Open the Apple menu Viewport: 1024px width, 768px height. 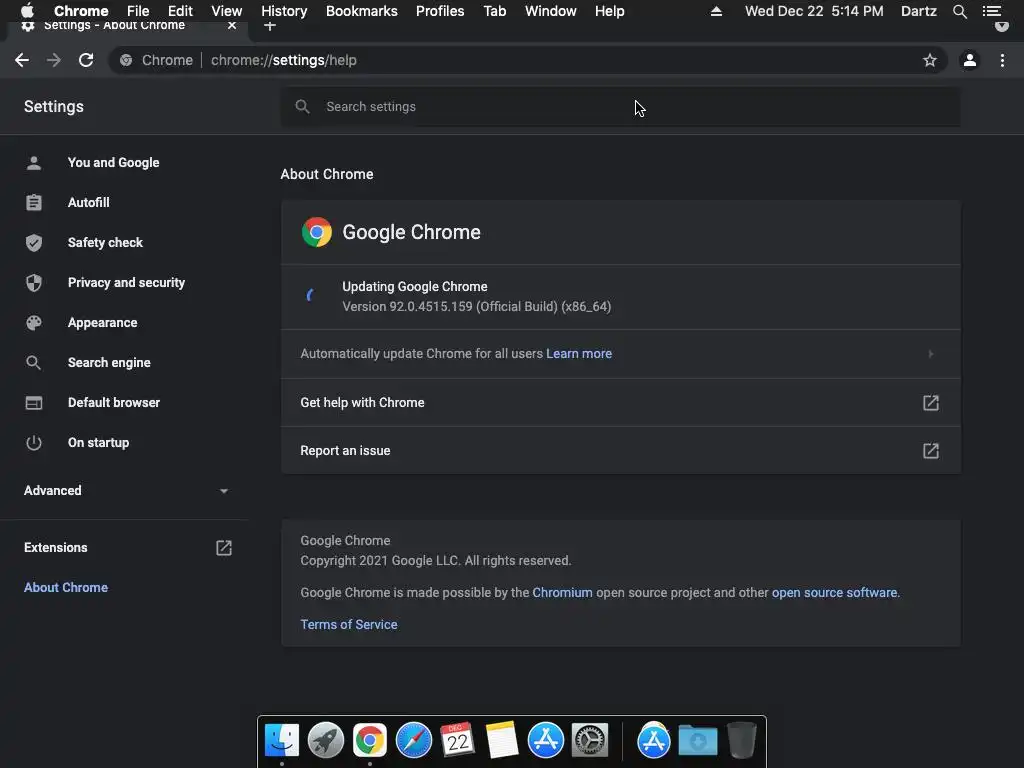[27, 10]
